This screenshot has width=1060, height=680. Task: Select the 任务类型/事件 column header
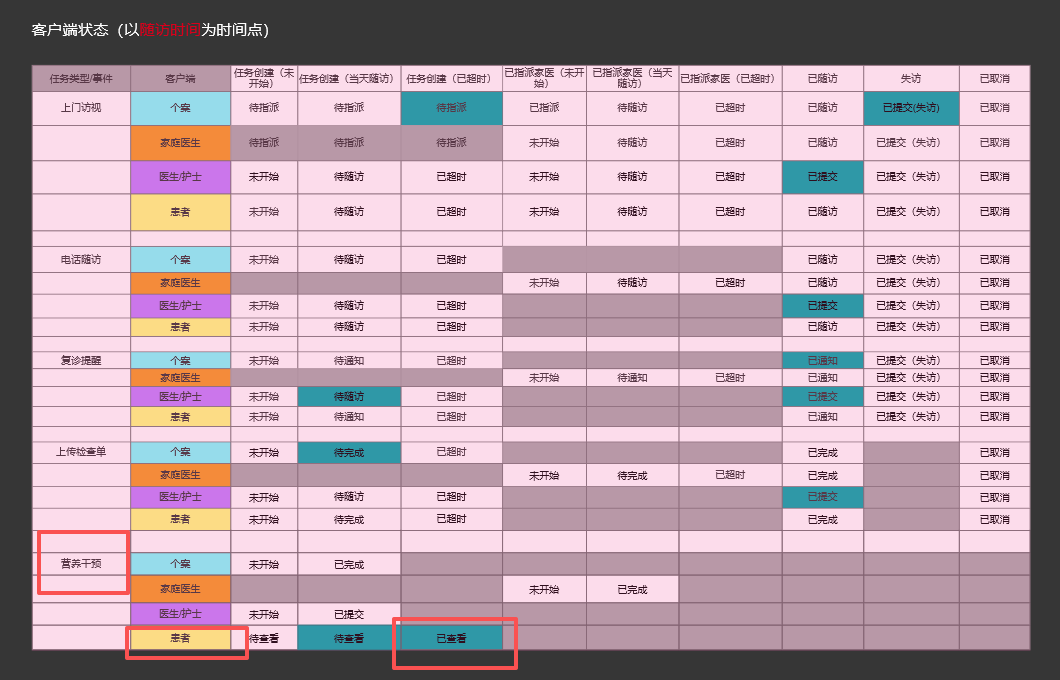coord(81,78)
